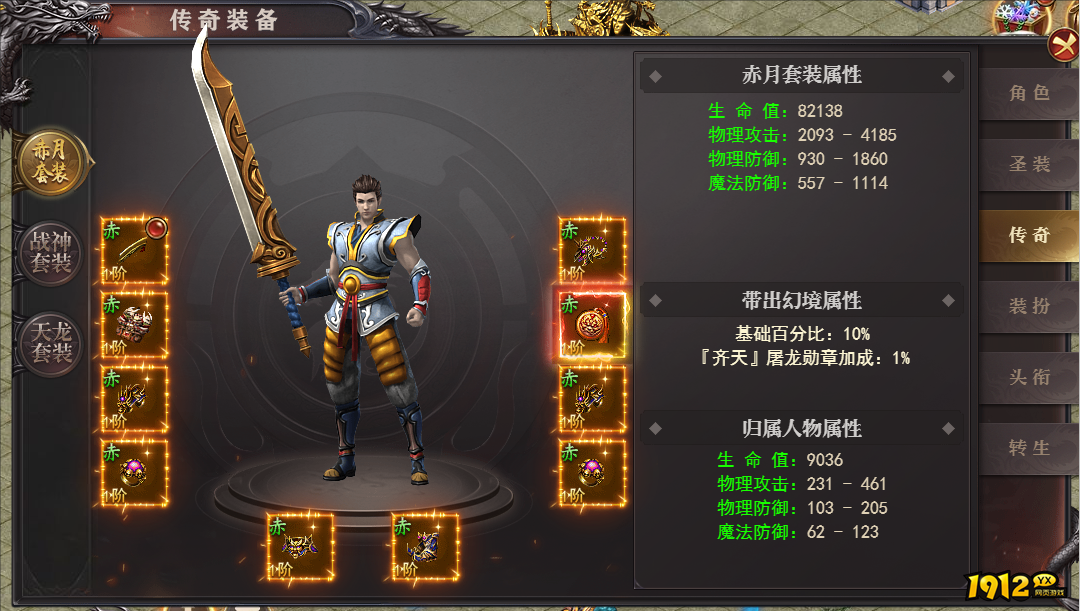Open the 转生 tab
This screenshot has width=1080, height=611.
tap(1029, 448)
